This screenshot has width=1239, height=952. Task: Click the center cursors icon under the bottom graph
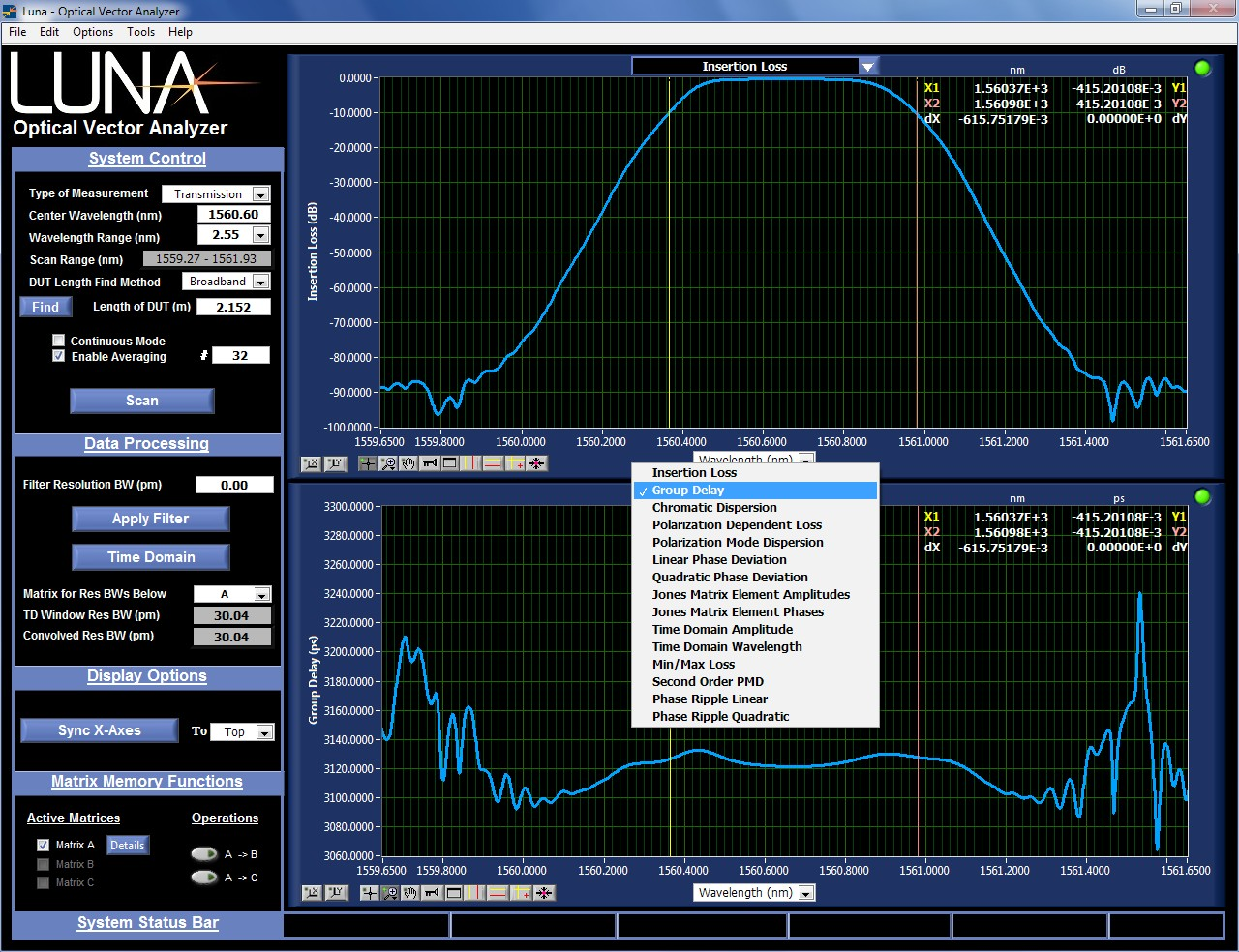pyautogui.click(x=545, y=893)
